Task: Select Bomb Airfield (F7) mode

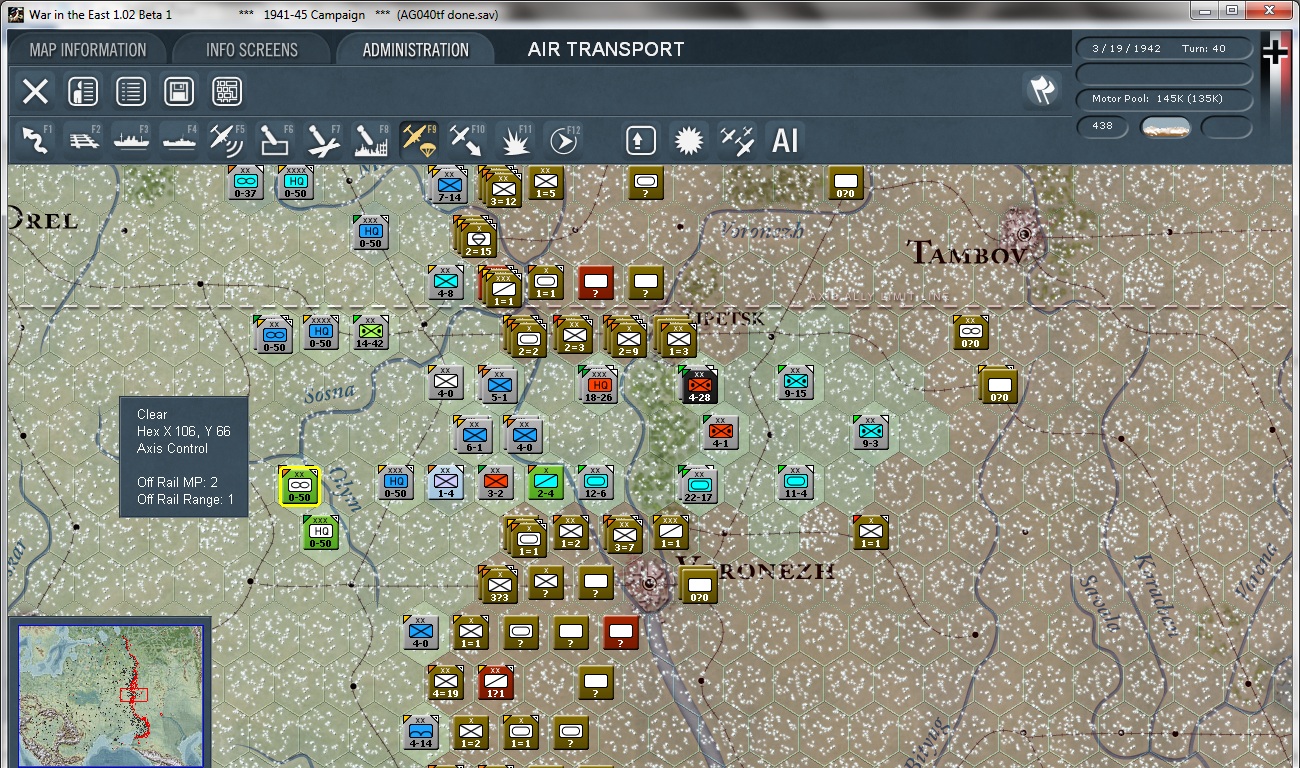Action: (x=324, y=141)
